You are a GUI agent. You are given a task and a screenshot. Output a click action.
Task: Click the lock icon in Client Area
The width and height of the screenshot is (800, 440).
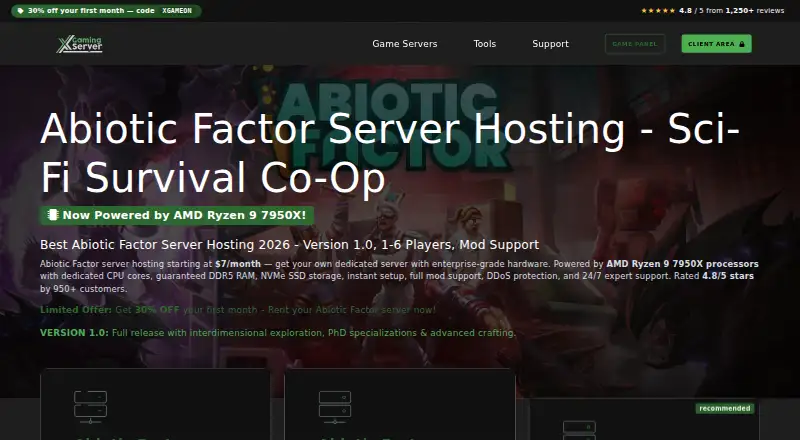coord(742,44)
